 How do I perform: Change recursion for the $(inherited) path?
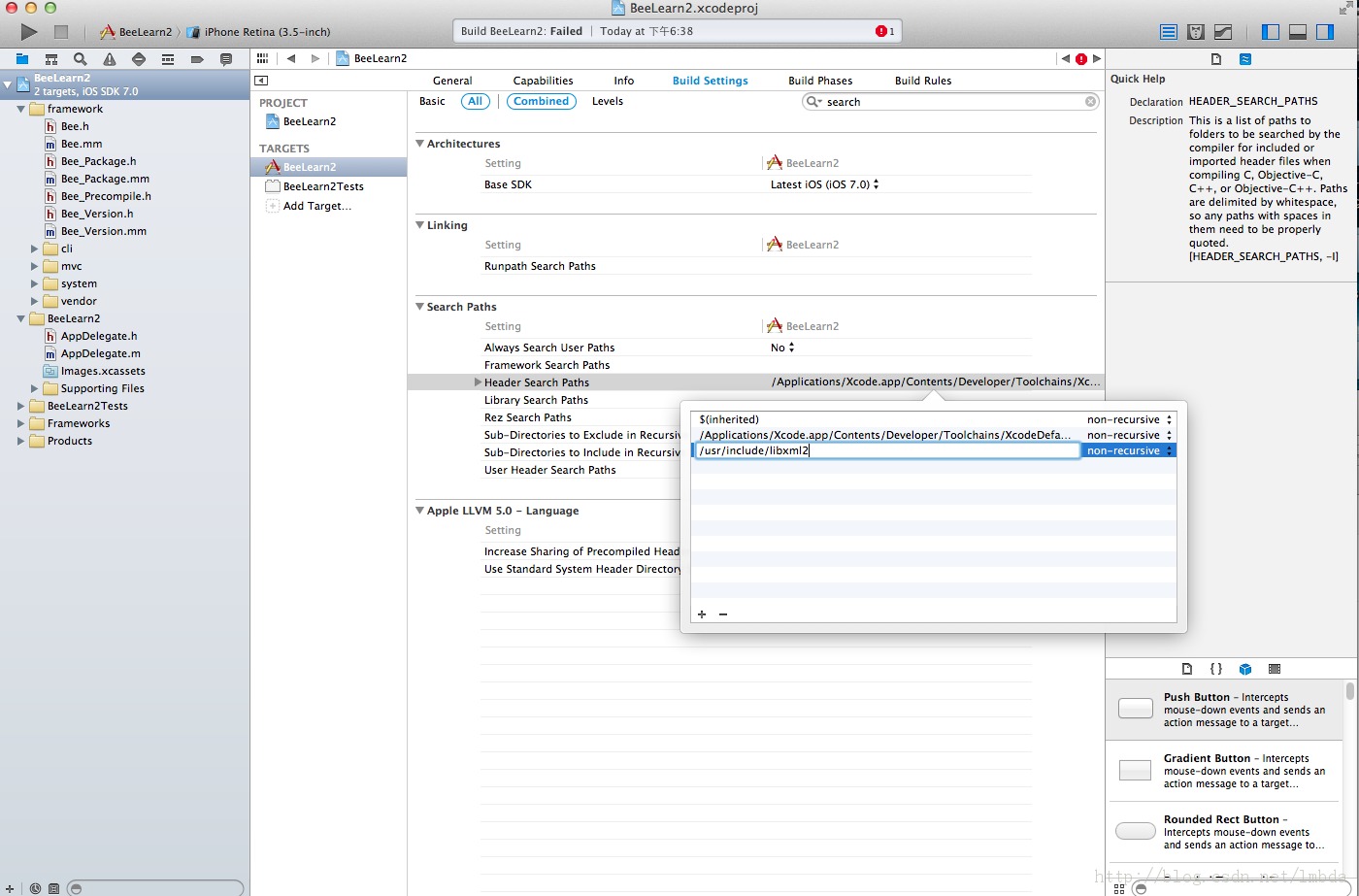1130,419
